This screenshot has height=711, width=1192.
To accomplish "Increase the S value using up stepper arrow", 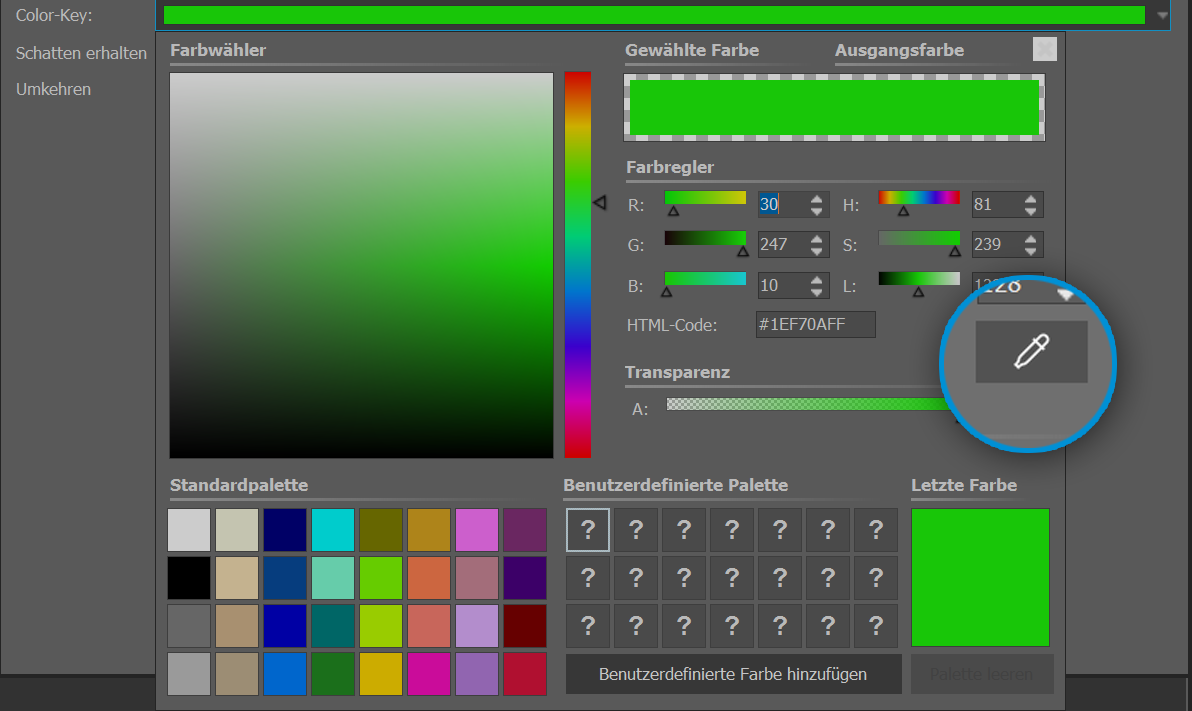I will point(1033,239).
